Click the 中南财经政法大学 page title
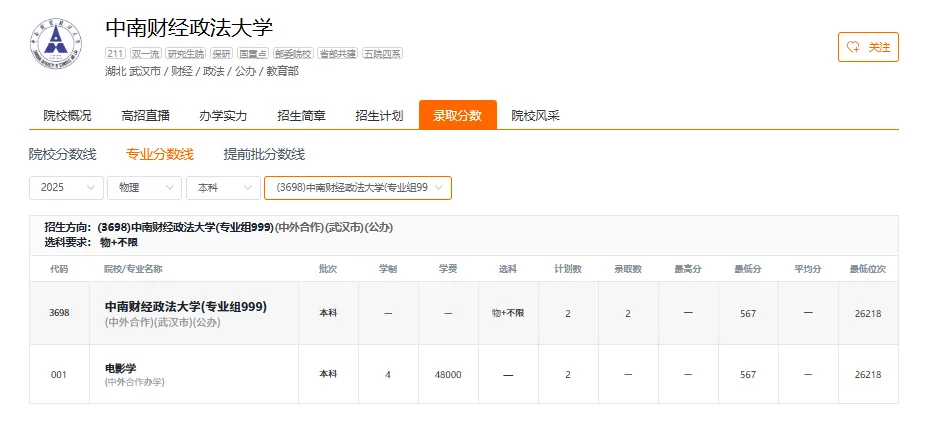 pyautogui.click(x=189, y=27)
